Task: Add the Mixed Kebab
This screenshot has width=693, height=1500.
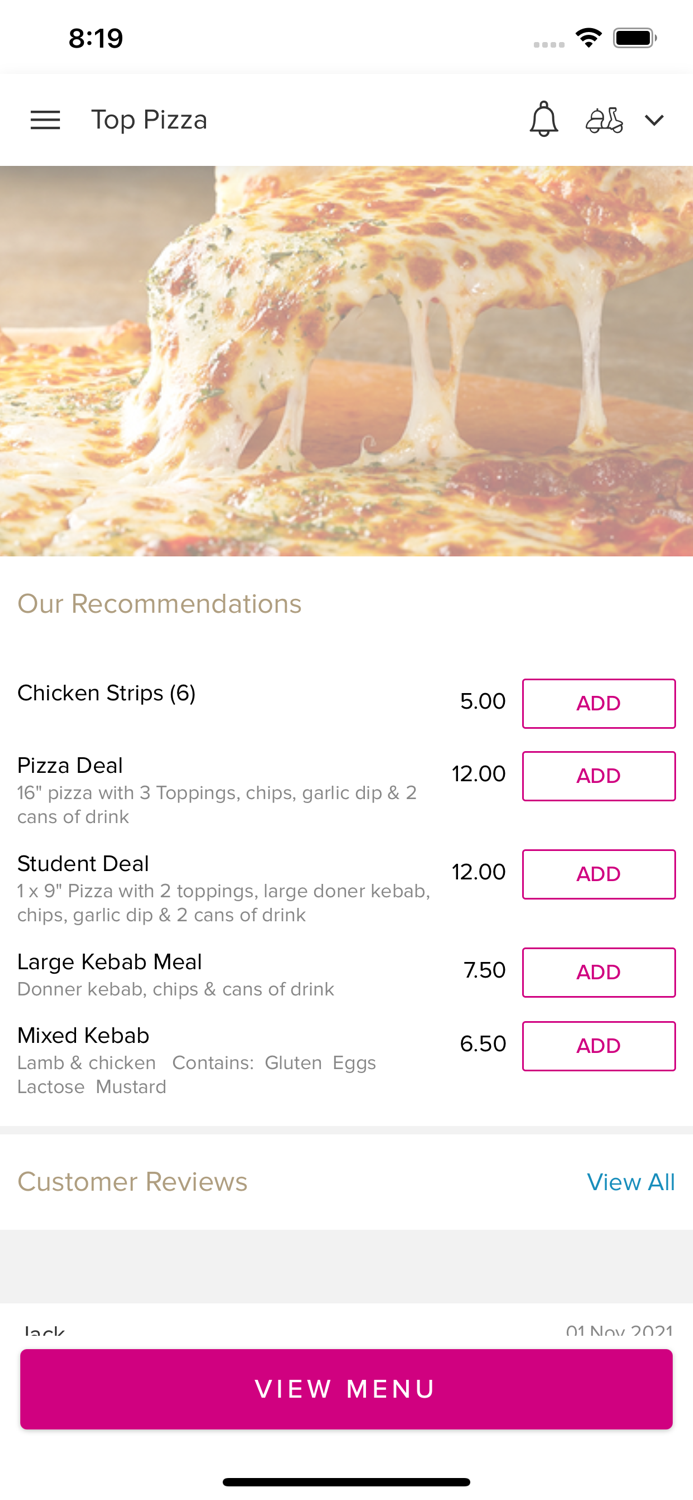Action: [598, 1045]
